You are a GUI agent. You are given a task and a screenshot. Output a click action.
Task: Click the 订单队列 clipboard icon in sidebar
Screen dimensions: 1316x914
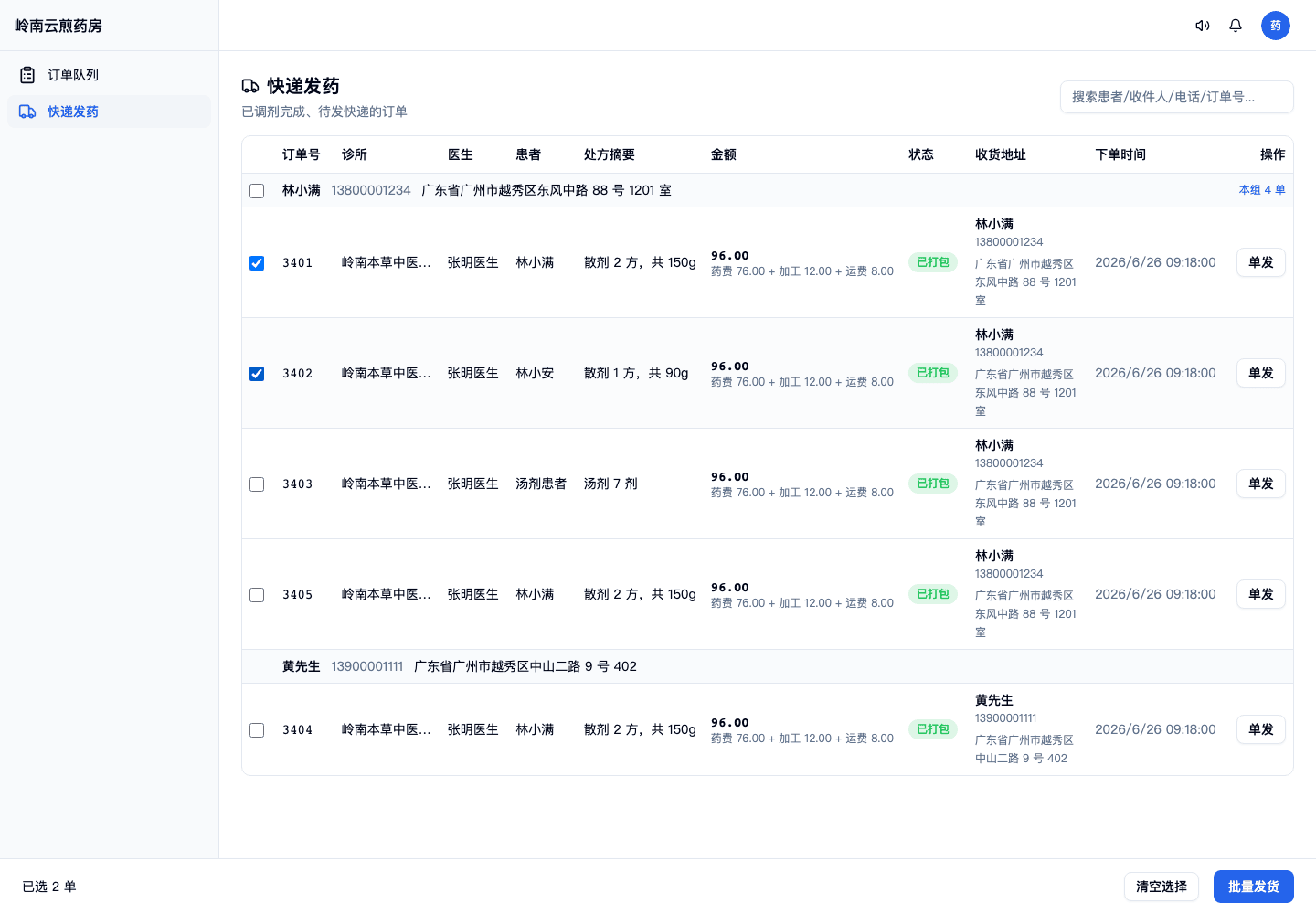[27, 75]
